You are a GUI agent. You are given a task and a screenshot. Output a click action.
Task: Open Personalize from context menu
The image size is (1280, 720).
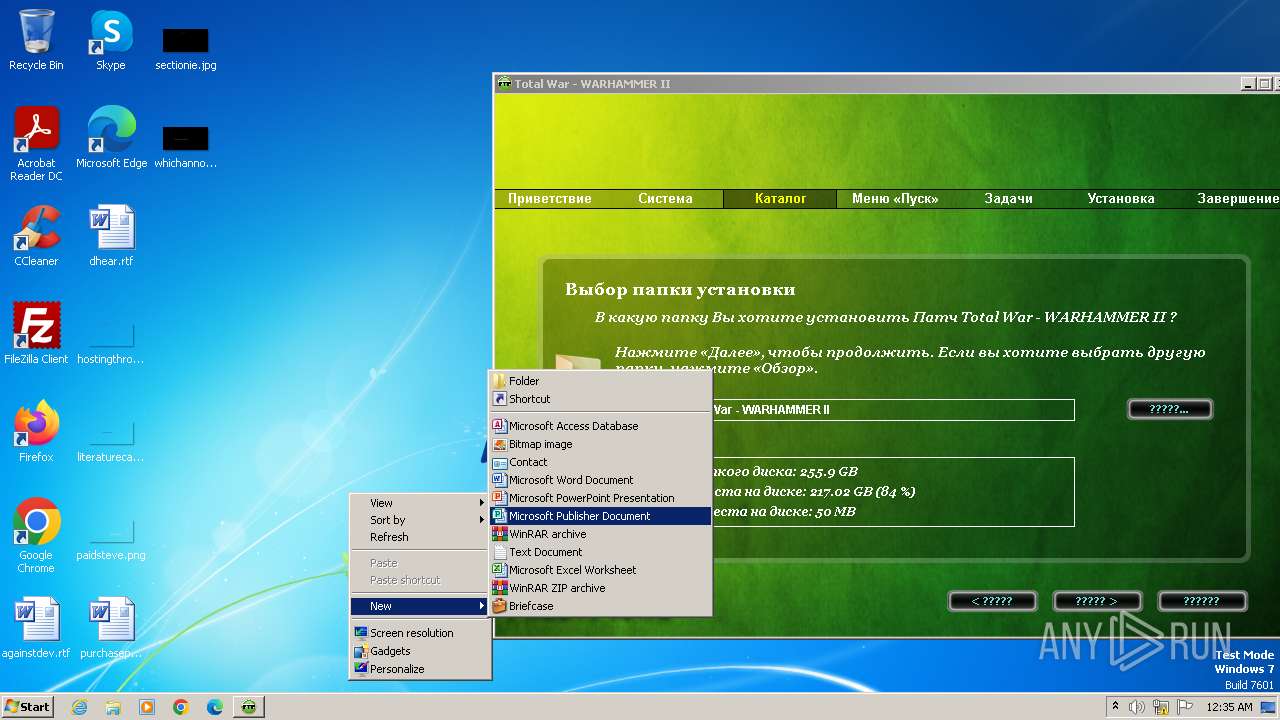pyautogui.click(x=420, y=669)
